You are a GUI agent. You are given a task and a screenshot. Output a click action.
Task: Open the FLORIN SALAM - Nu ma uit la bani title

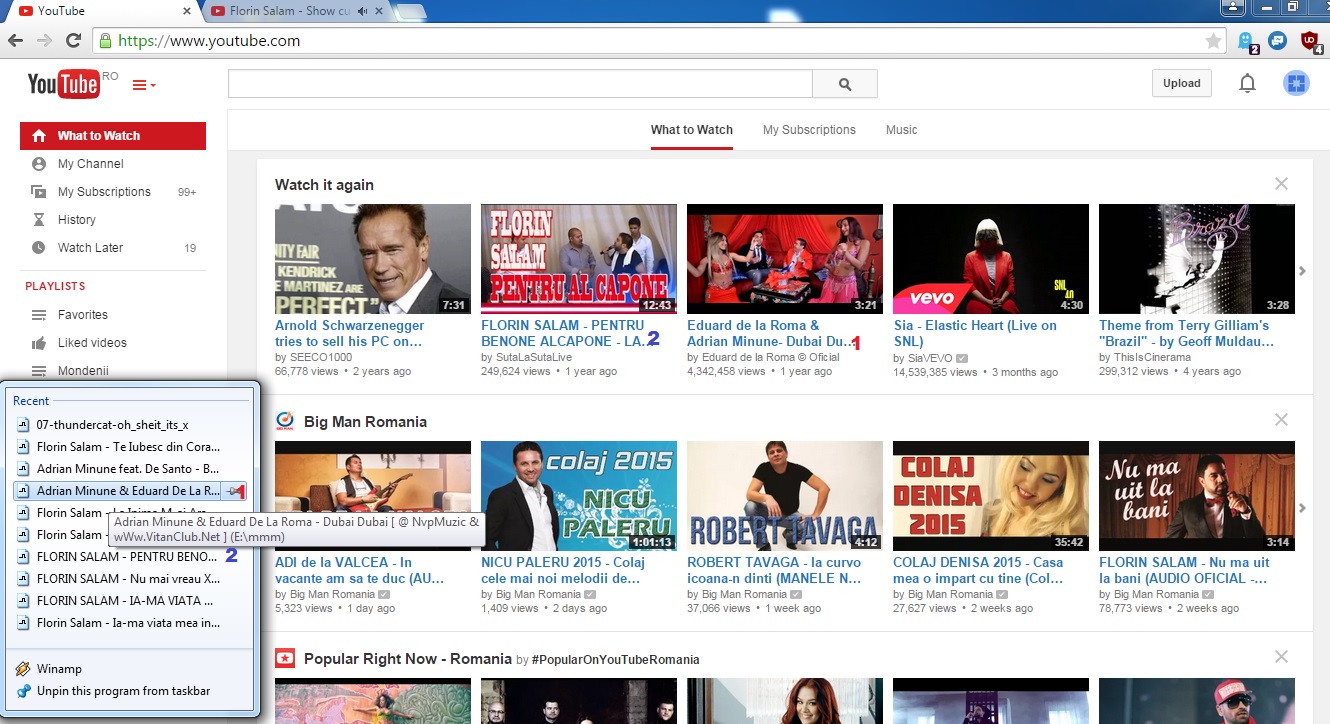click(1184, 570)
